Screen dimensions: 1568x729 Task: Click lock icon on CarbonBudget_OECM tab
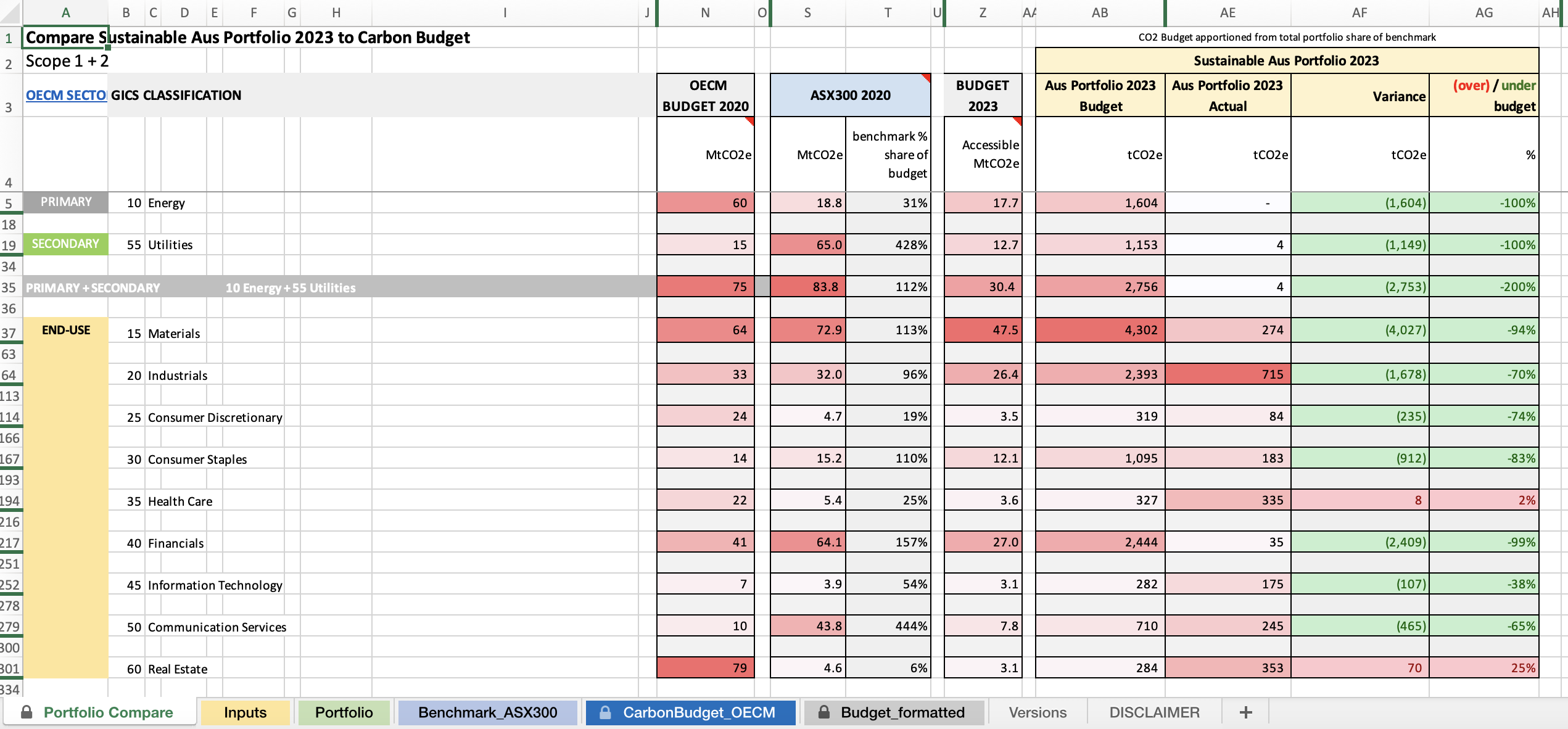tap(605, 712)
